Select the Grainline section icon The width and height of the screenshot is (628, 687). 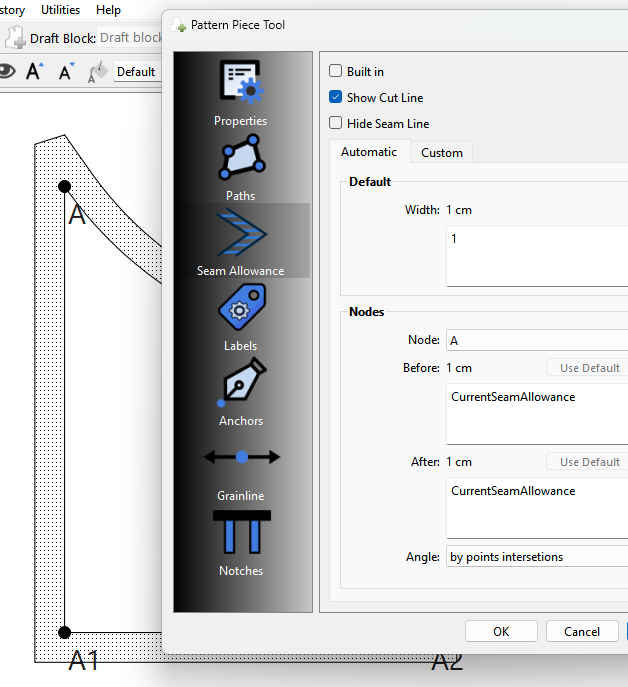240,466
